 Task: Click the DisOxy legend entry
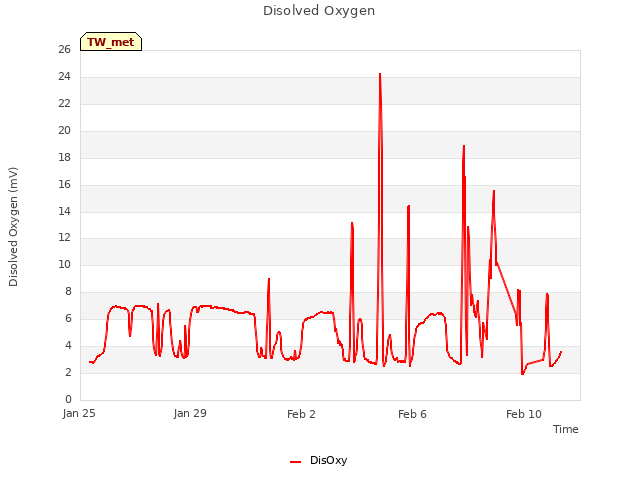[318, 460]
